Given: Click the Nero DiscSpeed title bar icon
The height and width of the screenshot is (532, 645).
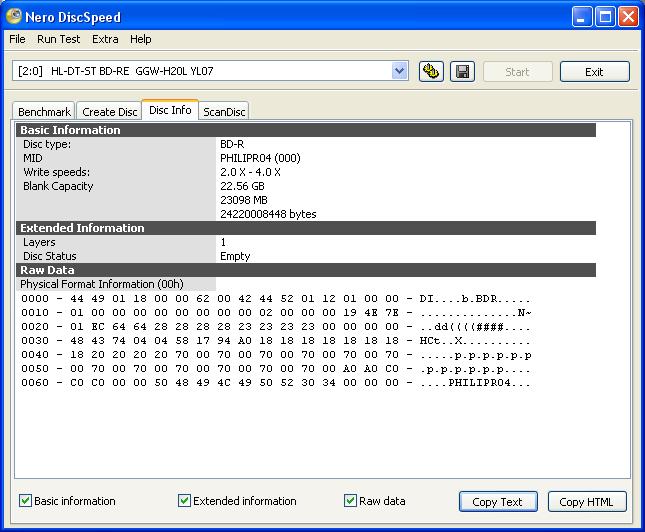Looking at the screenshot, I should coord(14,16).
